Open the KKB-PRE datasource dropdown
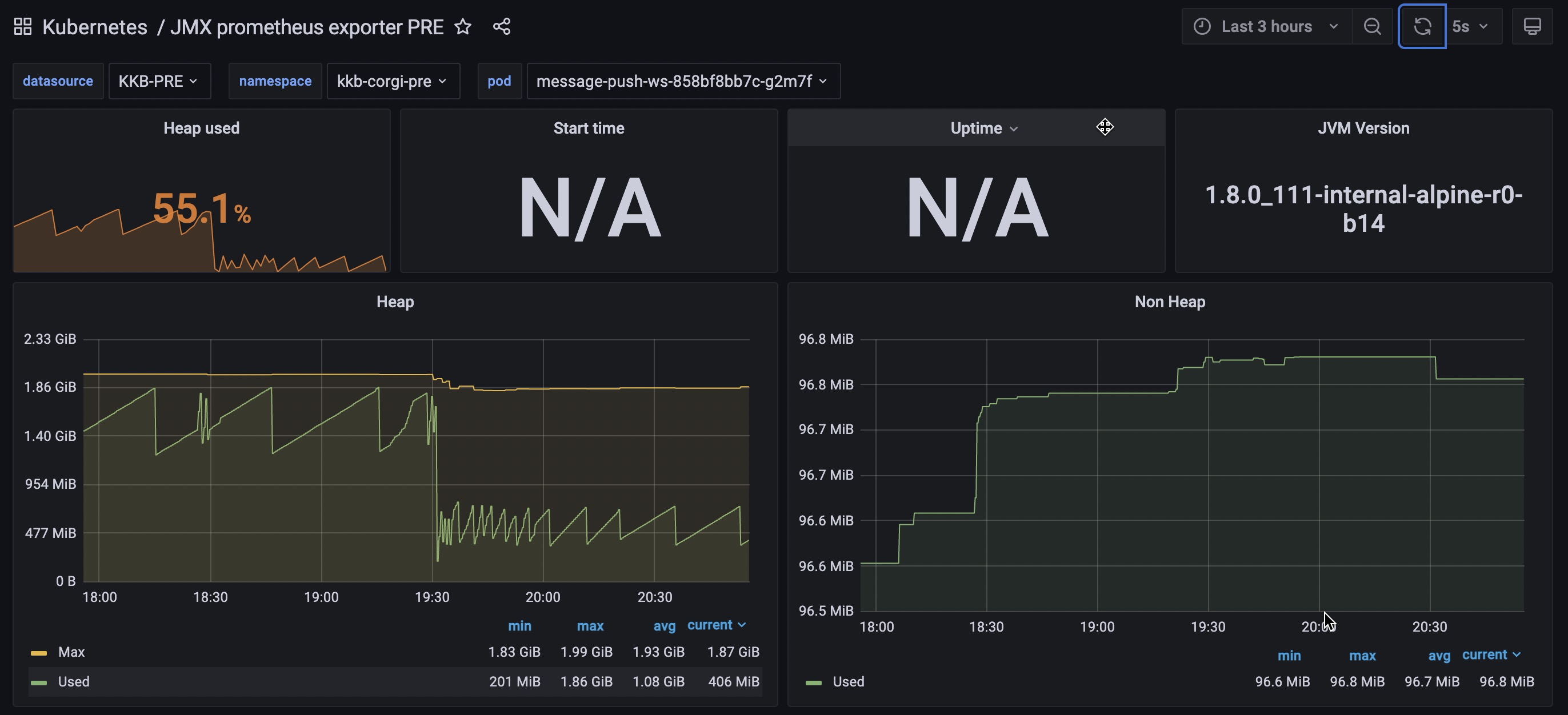 (159, 81)
